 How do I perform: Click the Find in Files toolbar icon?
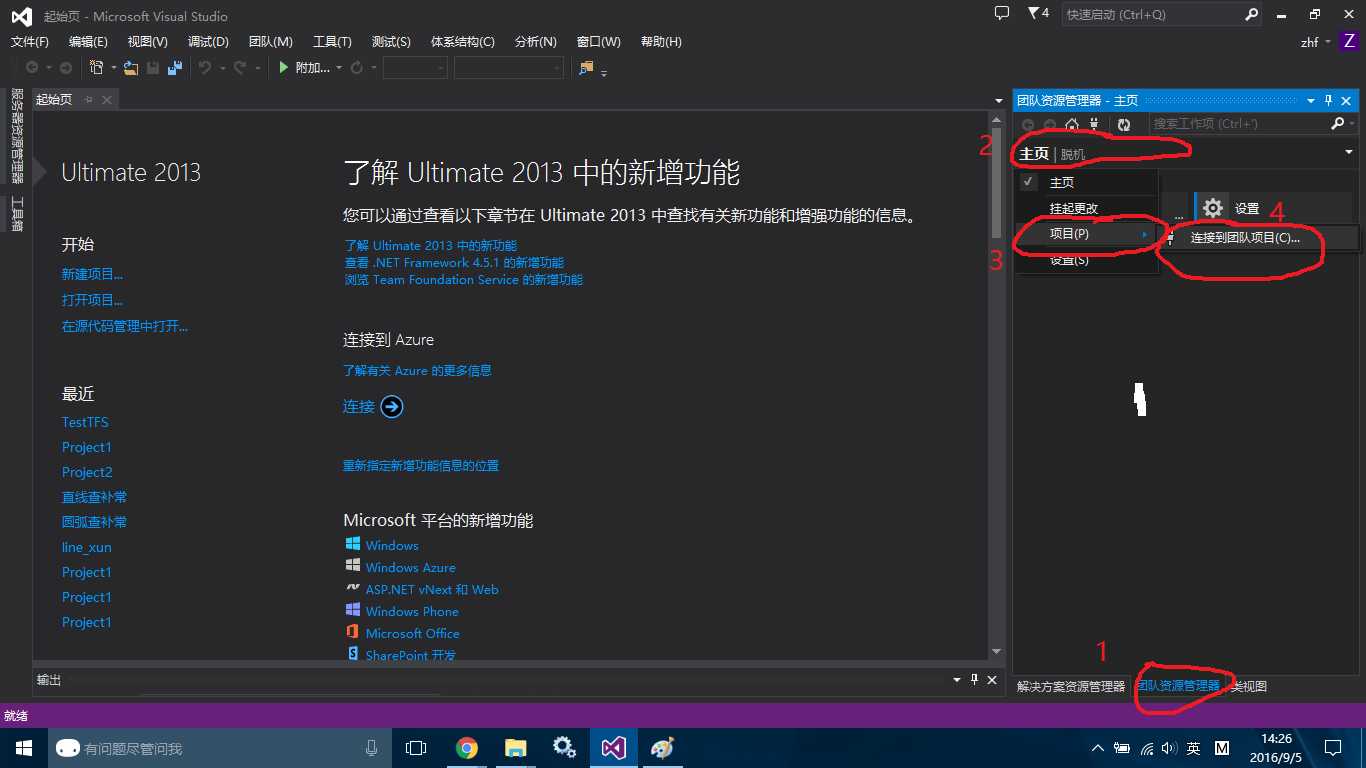coord(586,67)
